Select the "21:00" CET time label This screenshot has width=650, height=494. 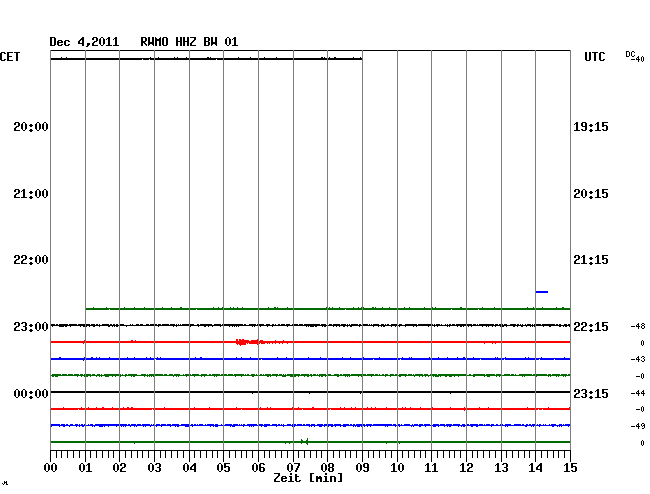tap(31, 194)
